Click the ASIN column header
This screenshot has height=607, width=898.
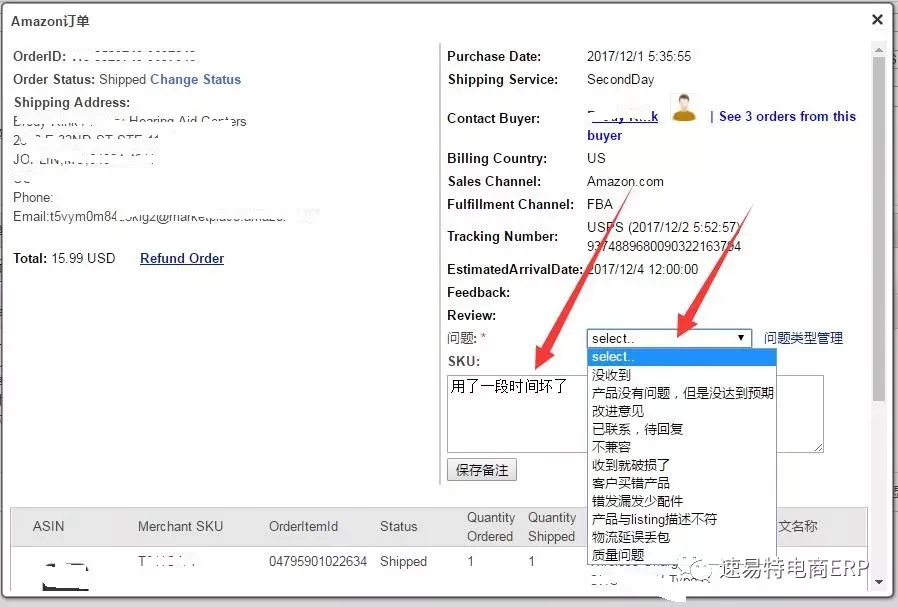coord(48,526)
